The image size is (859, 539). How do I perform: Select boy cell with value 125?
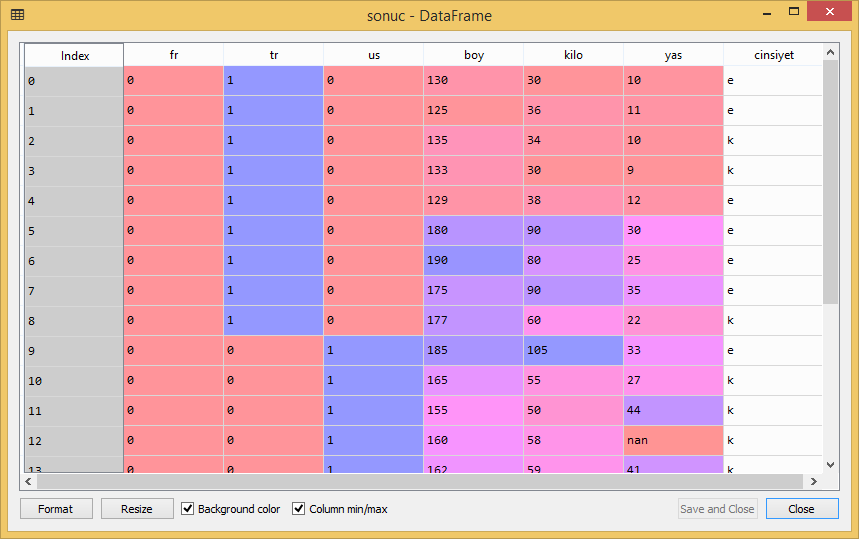click(x=473, y=111)
